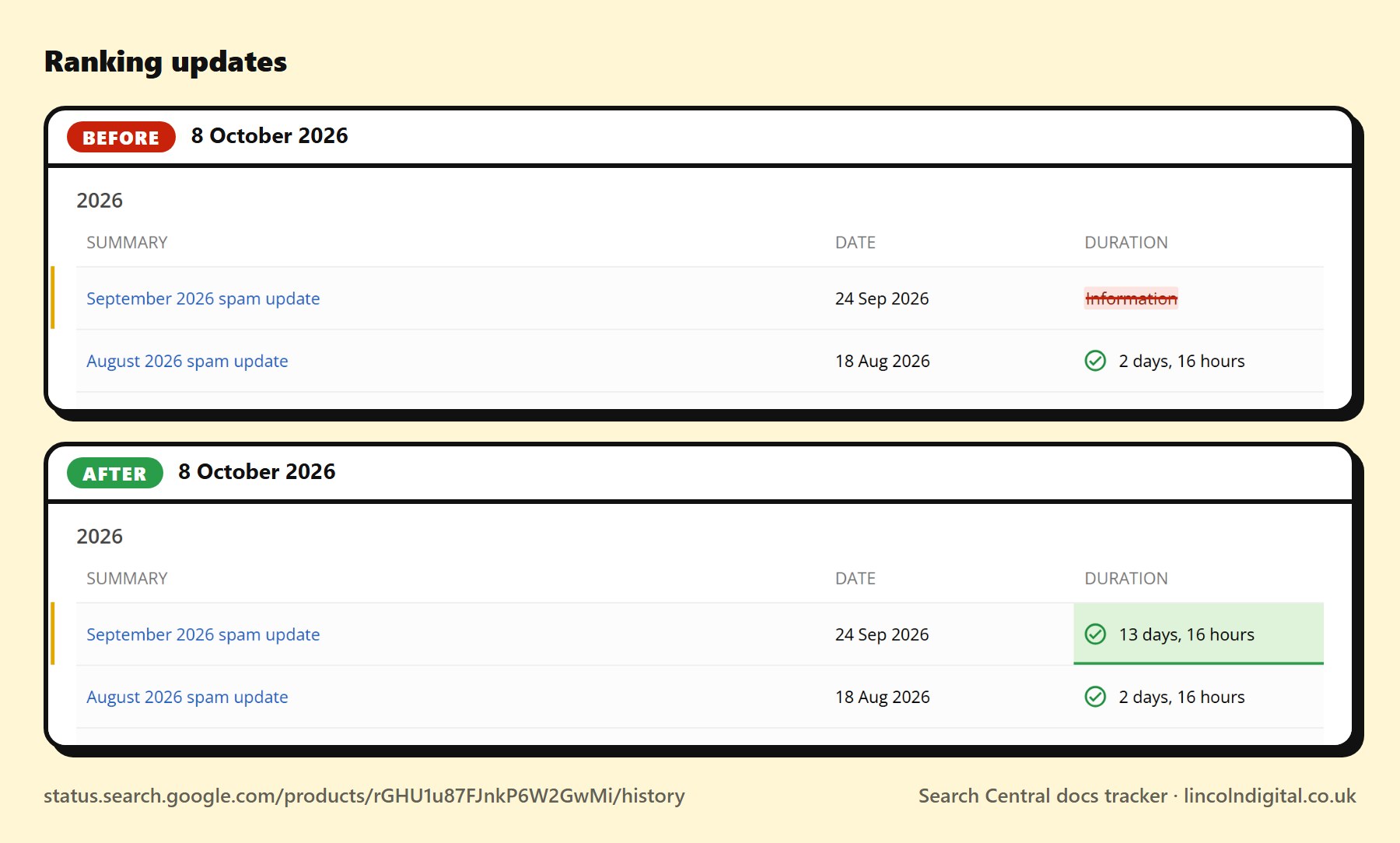Select 18 Aug 2026 date in Before panel

click(x=883, y=361)
